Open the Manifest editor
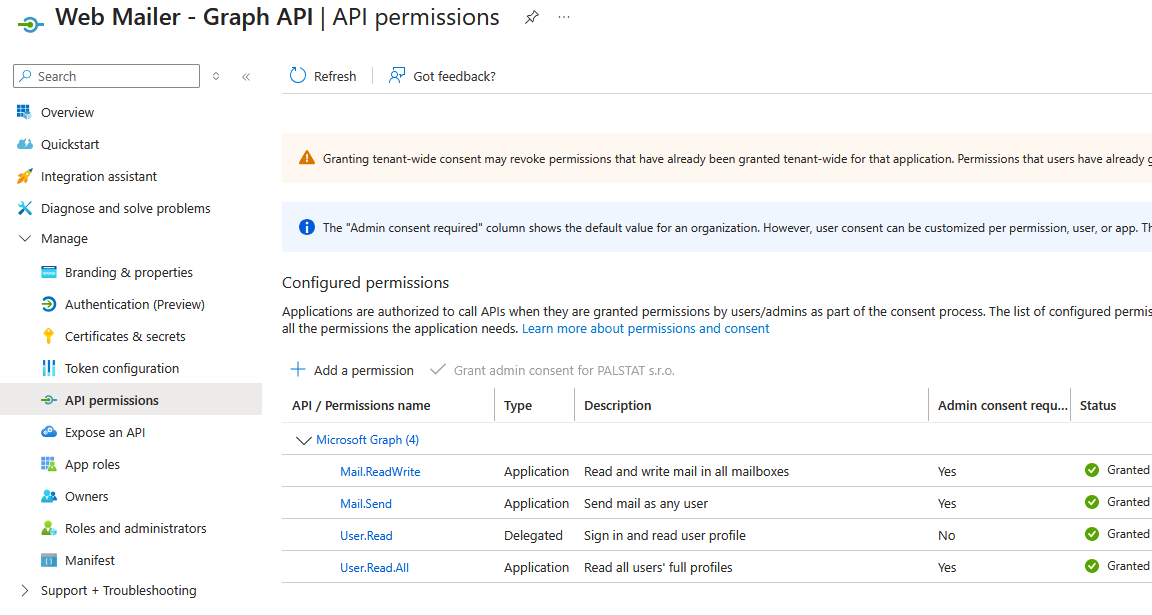The image size is (1152, 615). [90, 561]
